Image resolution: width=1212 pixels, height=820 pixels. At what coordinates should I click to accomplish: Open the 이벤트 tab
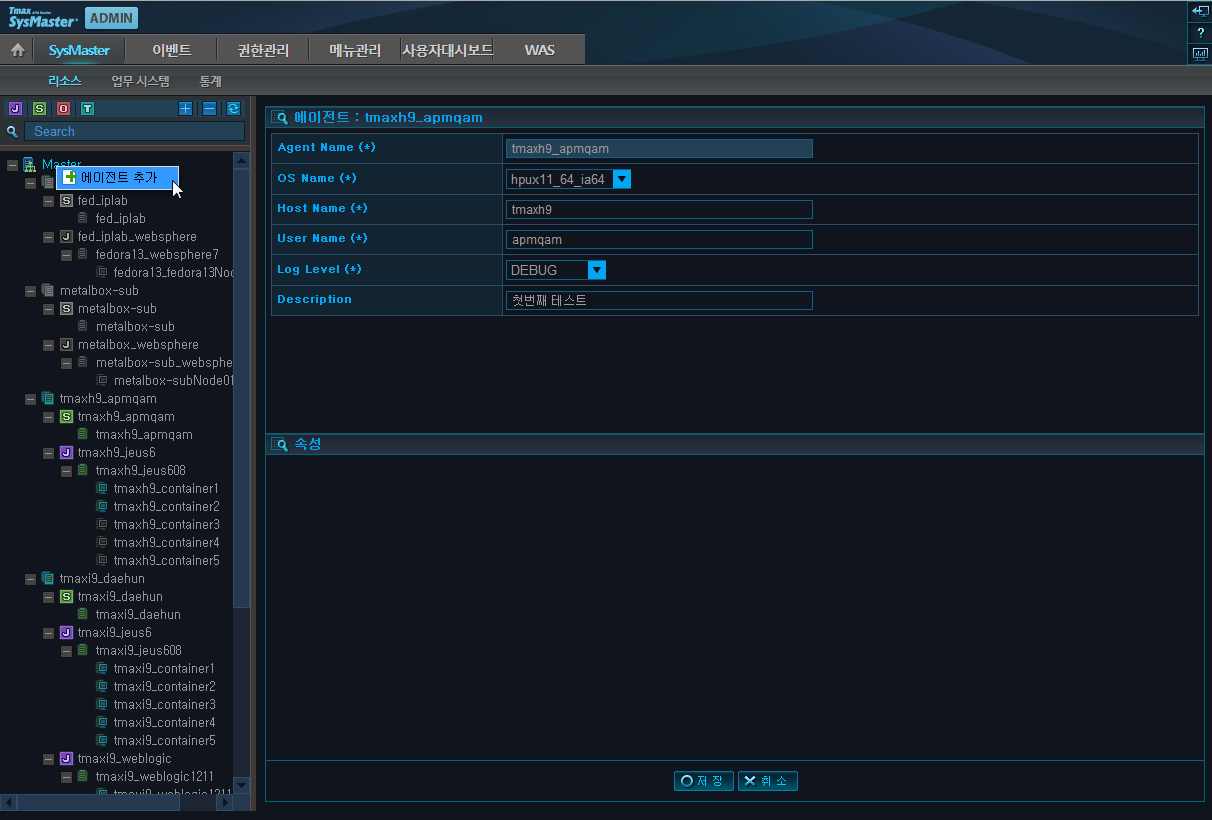171,50
